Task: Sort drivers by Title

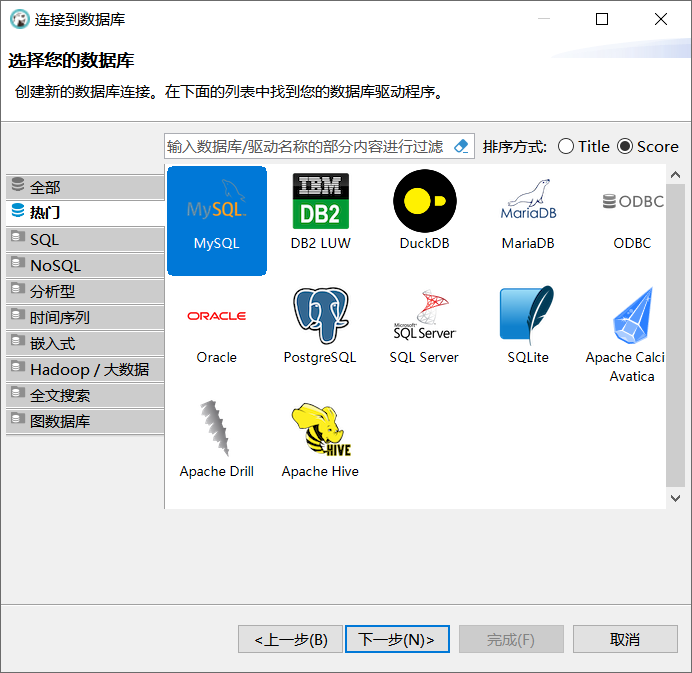Action: click(583, 147)
